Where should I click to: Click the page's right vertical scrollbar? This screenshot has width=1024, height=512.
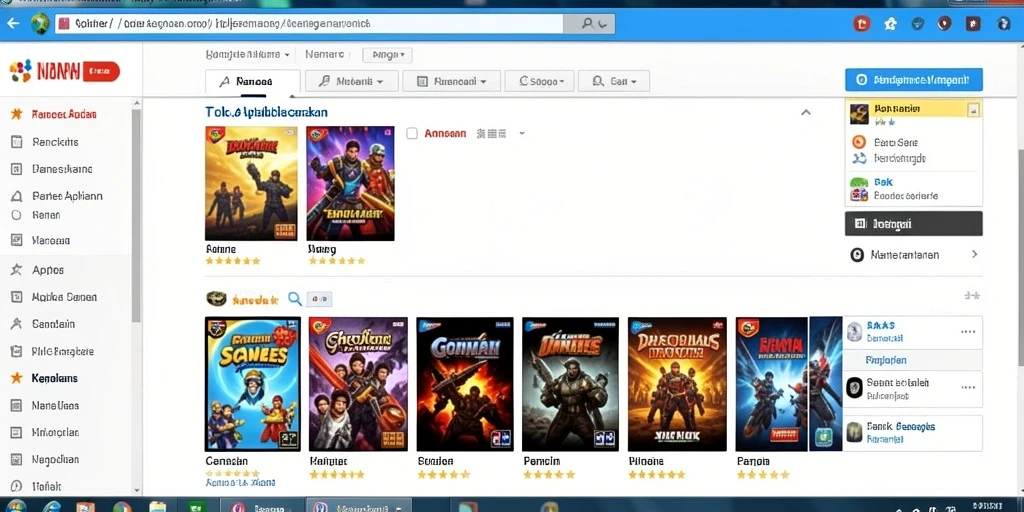(x=1019, y=258)
